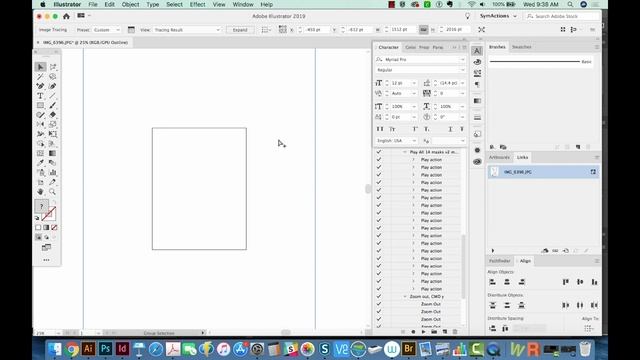
Task: Toggle checkmark of second Play action item
Action: click(379, 167)
